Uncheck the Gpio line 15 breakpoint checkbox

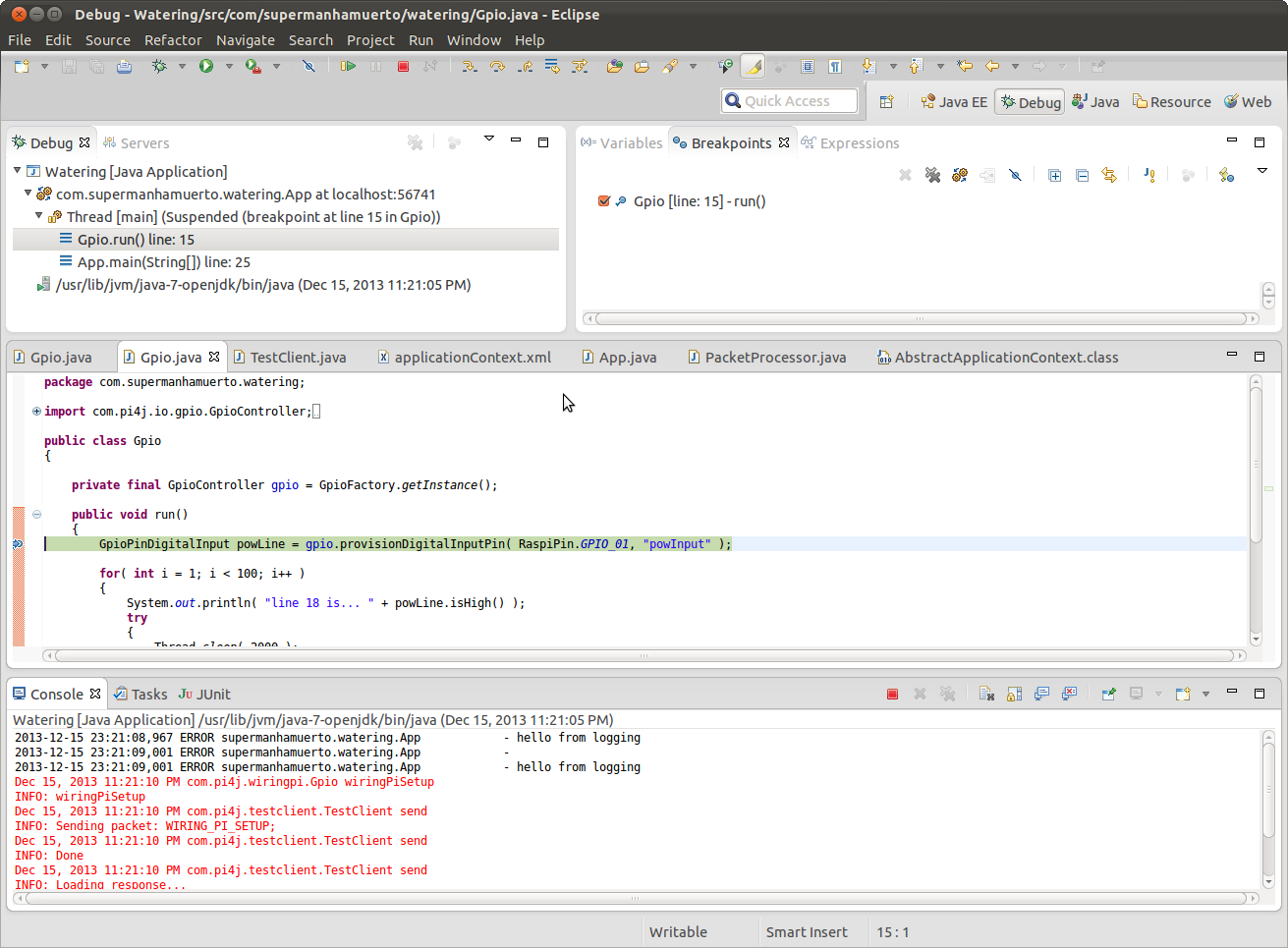(604, 201)
